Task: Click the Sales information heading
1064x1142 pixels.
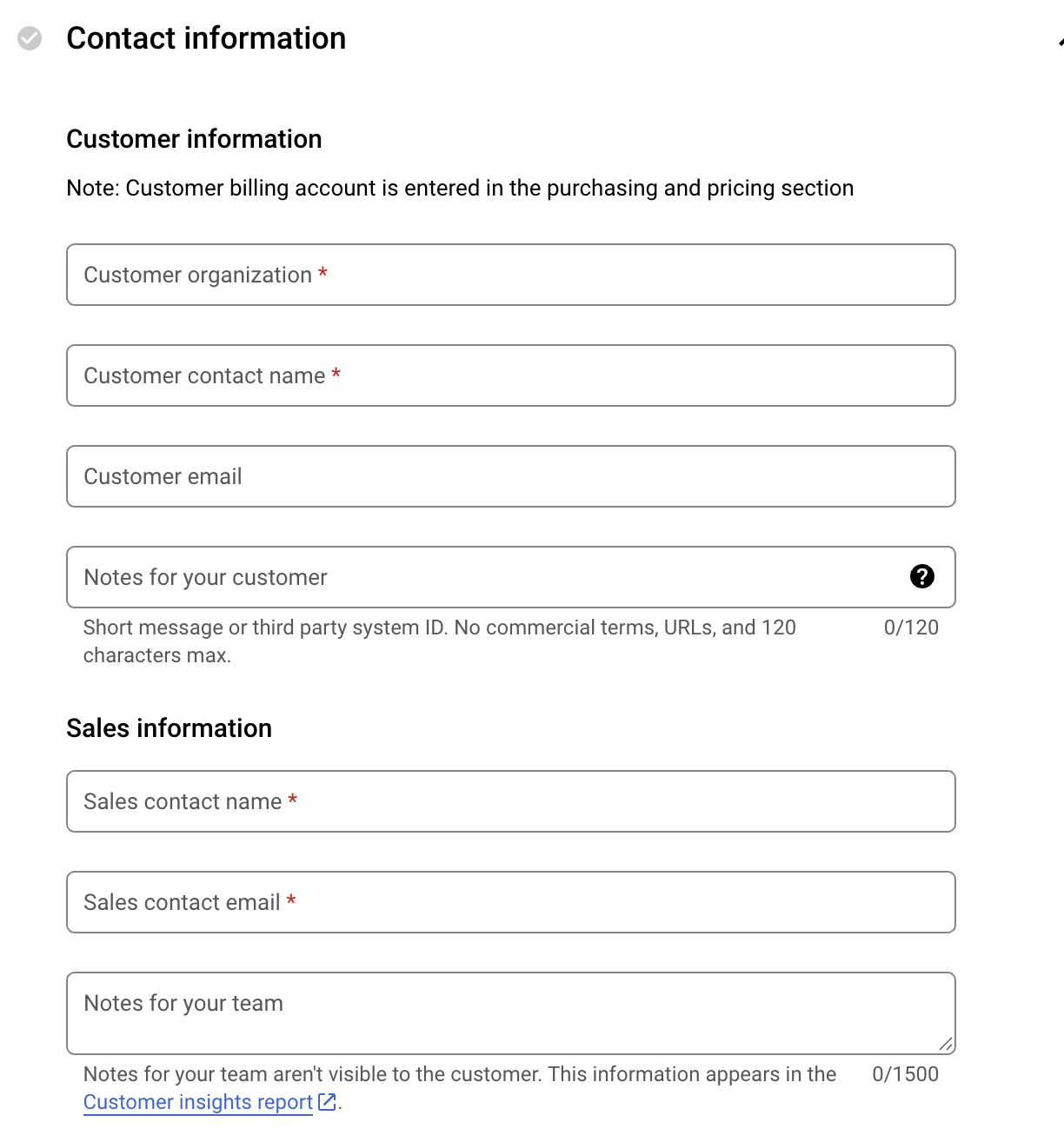Action: coord(170,728)
